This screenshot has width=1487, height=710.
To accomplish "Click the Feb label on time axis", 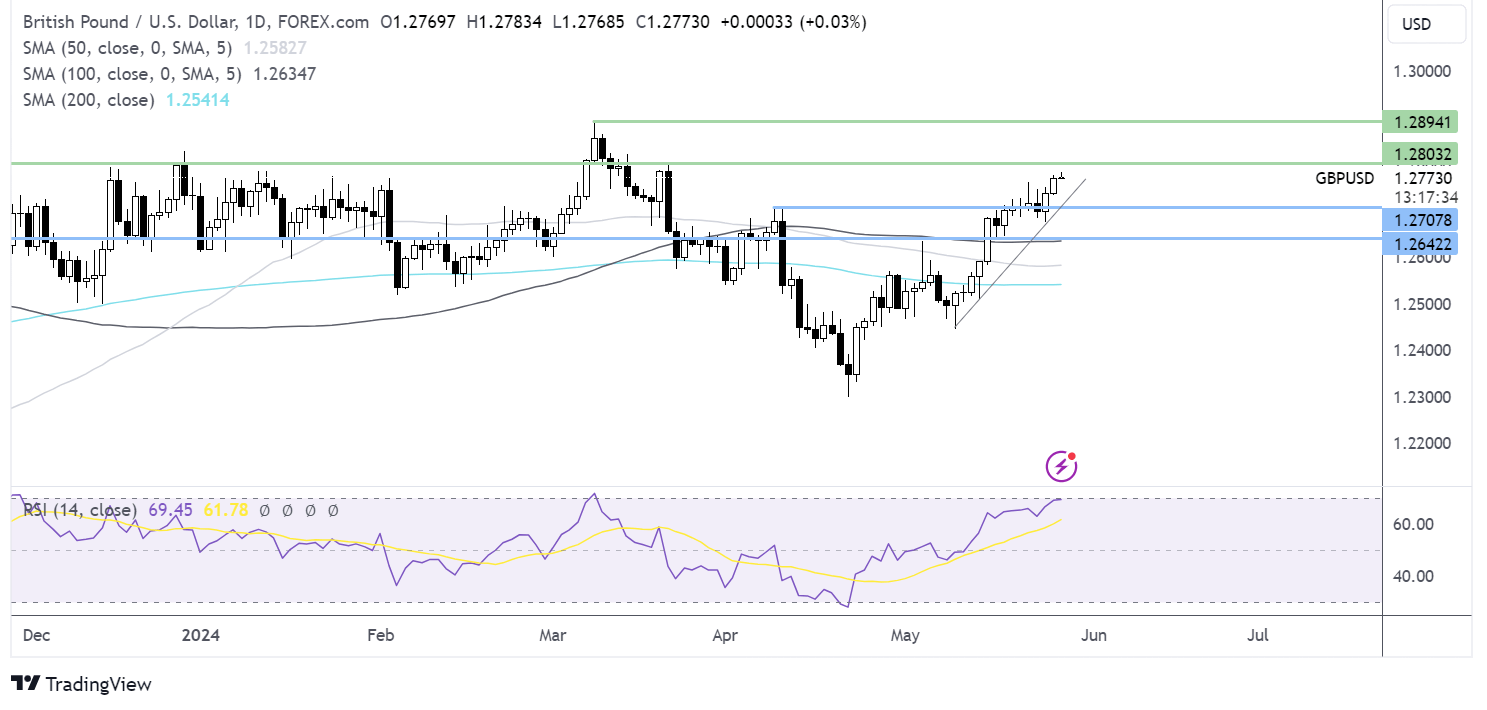I will tap(382, 635).
